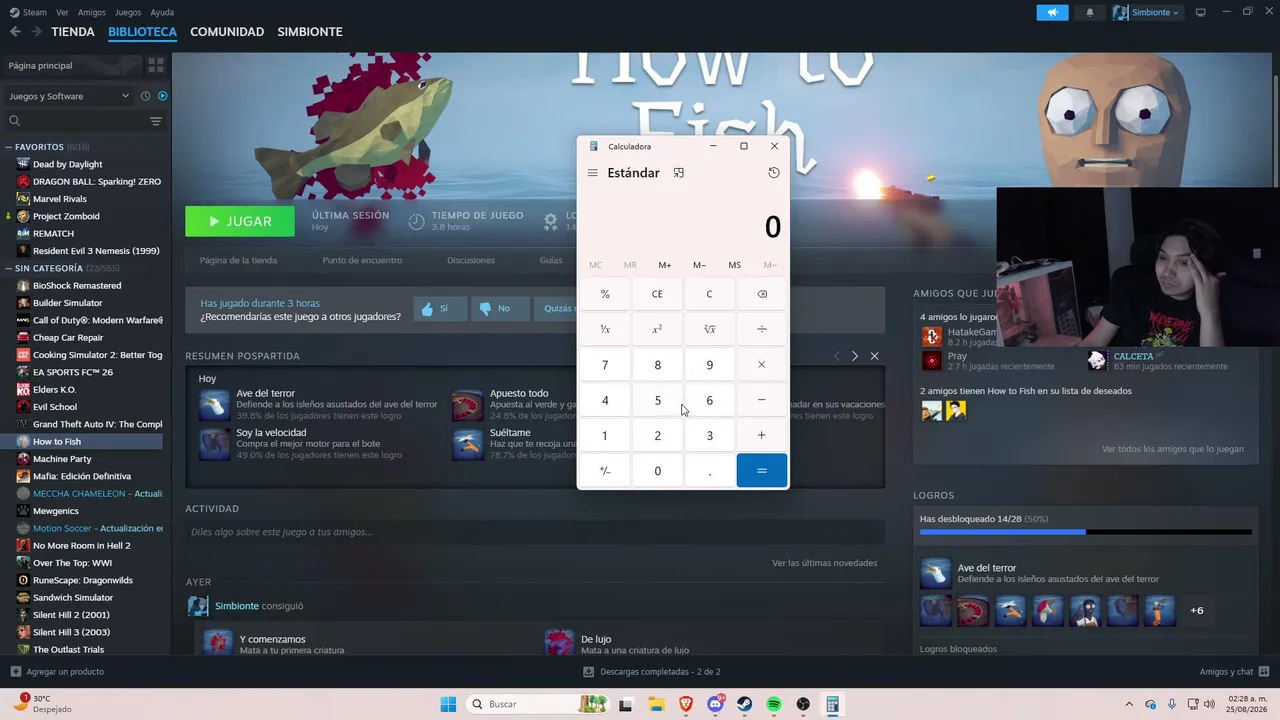
Task: Show next post-game summary with right chevron
Action: (854, 356)
